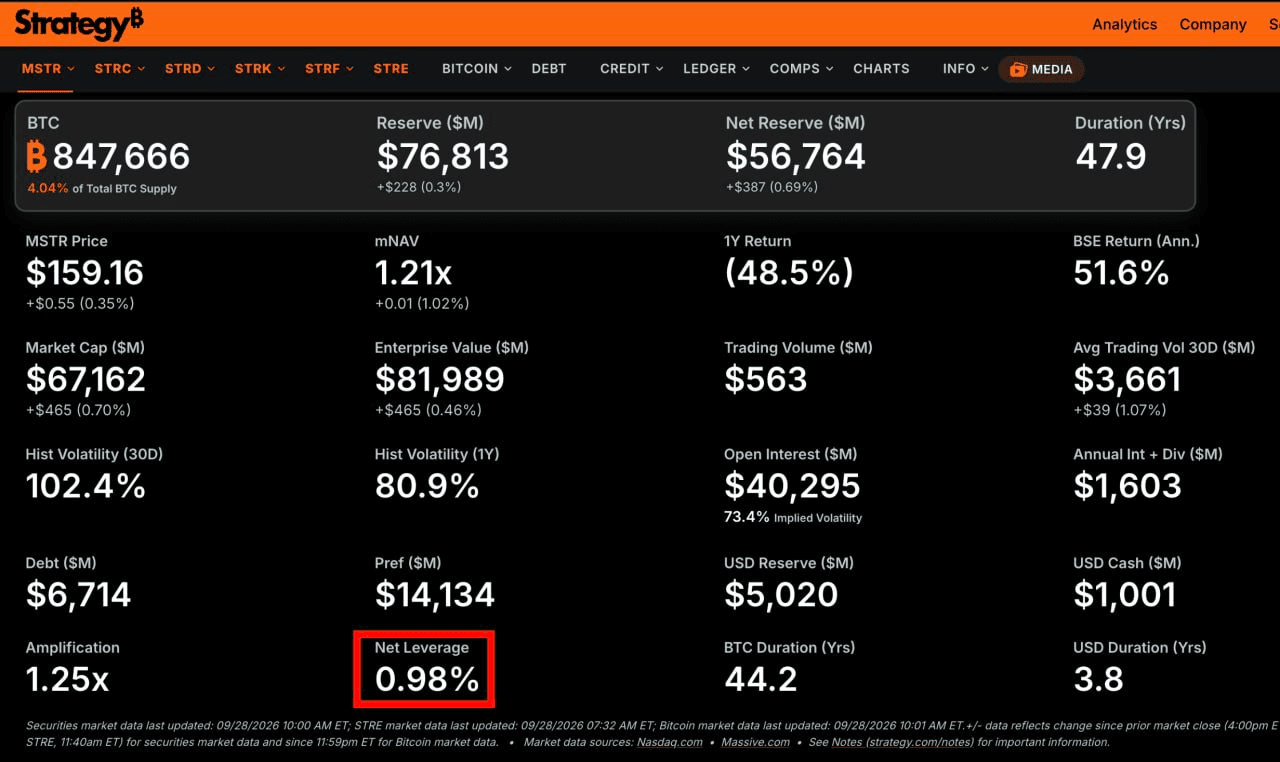Select the USD Duration (Yrs) value 3.8
The width and height of the screenshot is (1280, 762).
[1099, 680]
